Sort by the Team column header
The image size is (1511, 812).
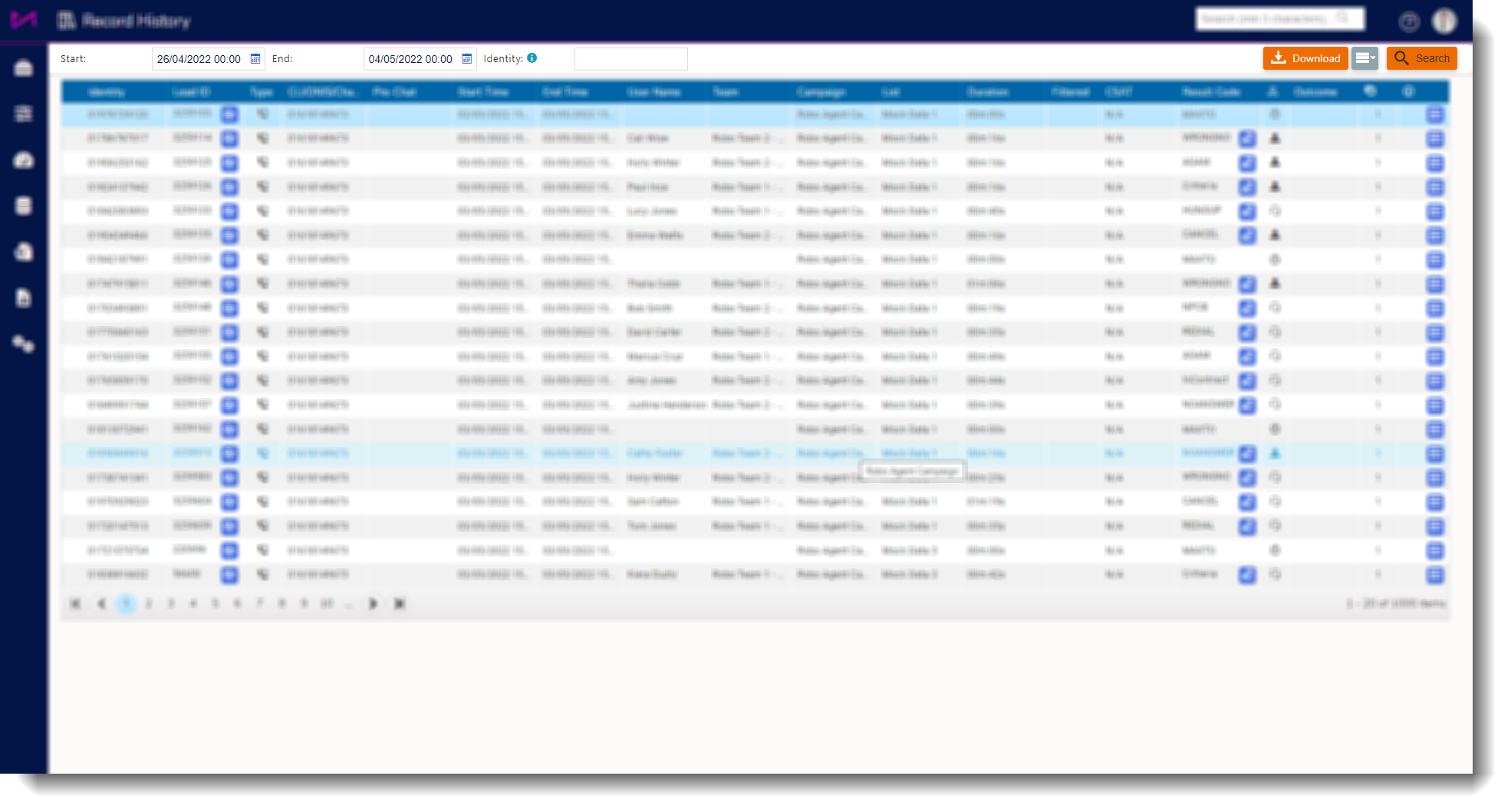726,92
